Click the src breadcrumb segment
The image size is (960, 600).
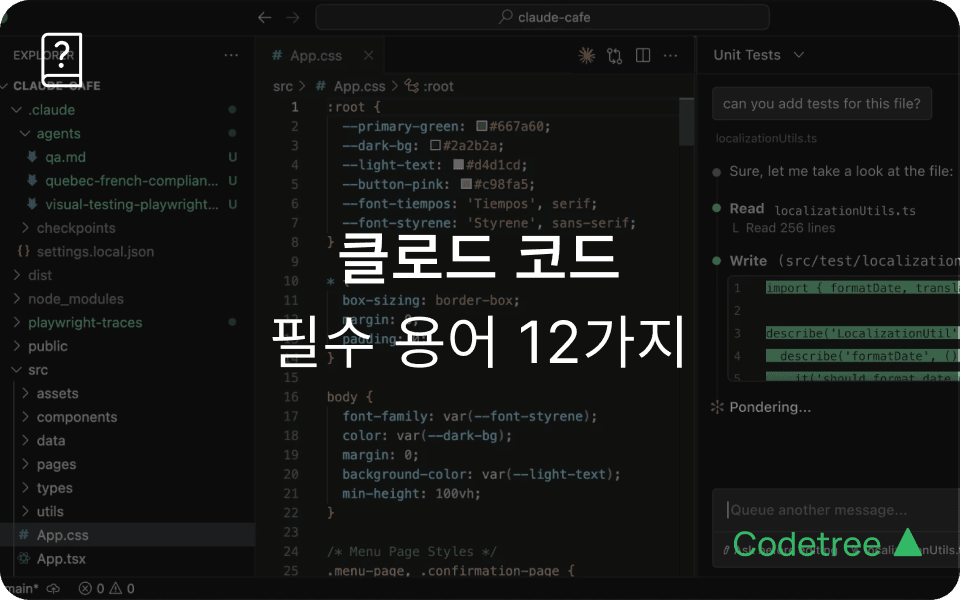click(283, 86)
